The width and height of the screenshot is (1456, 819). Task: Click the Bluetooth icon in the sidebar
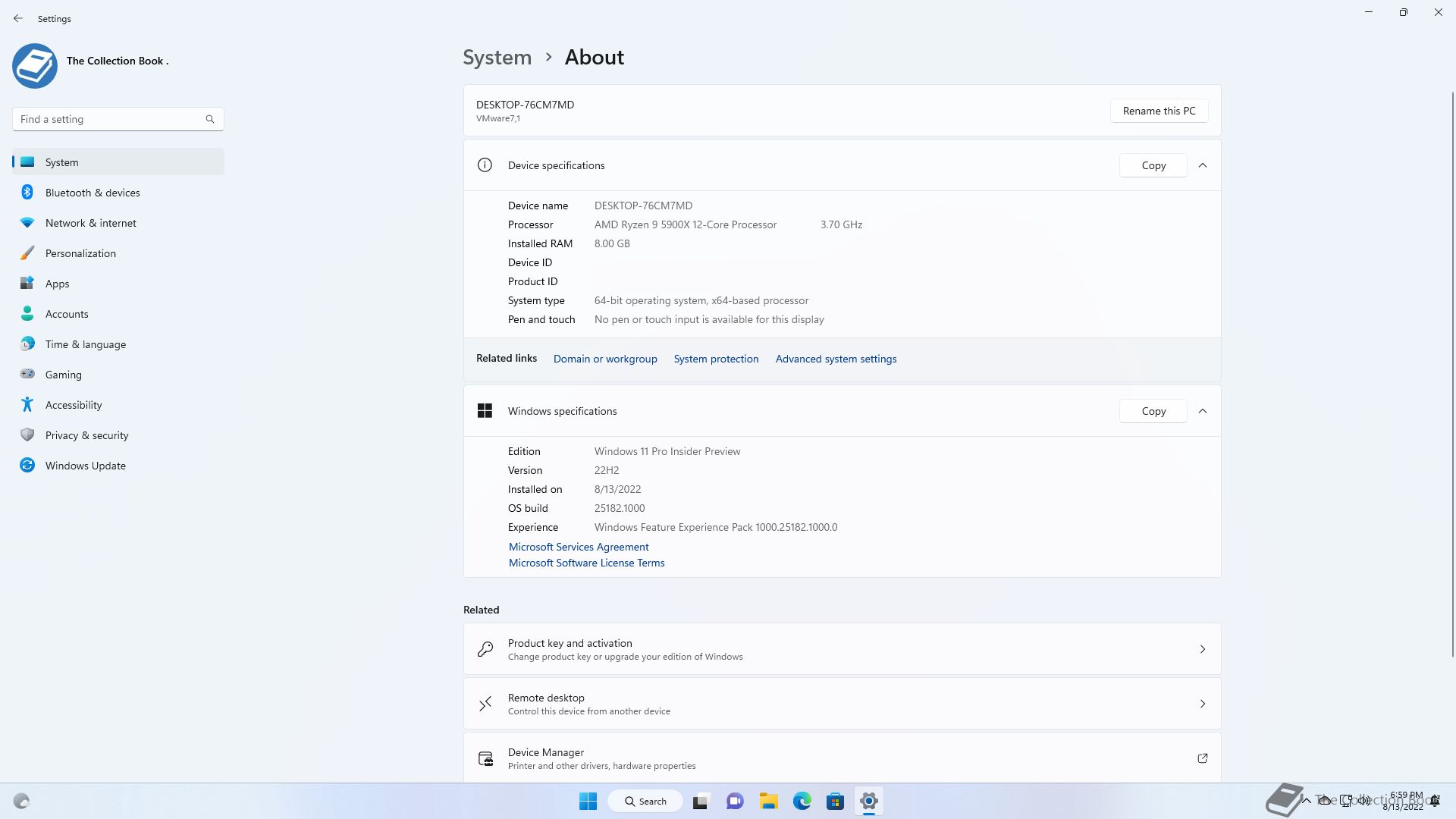click(27, 193)
